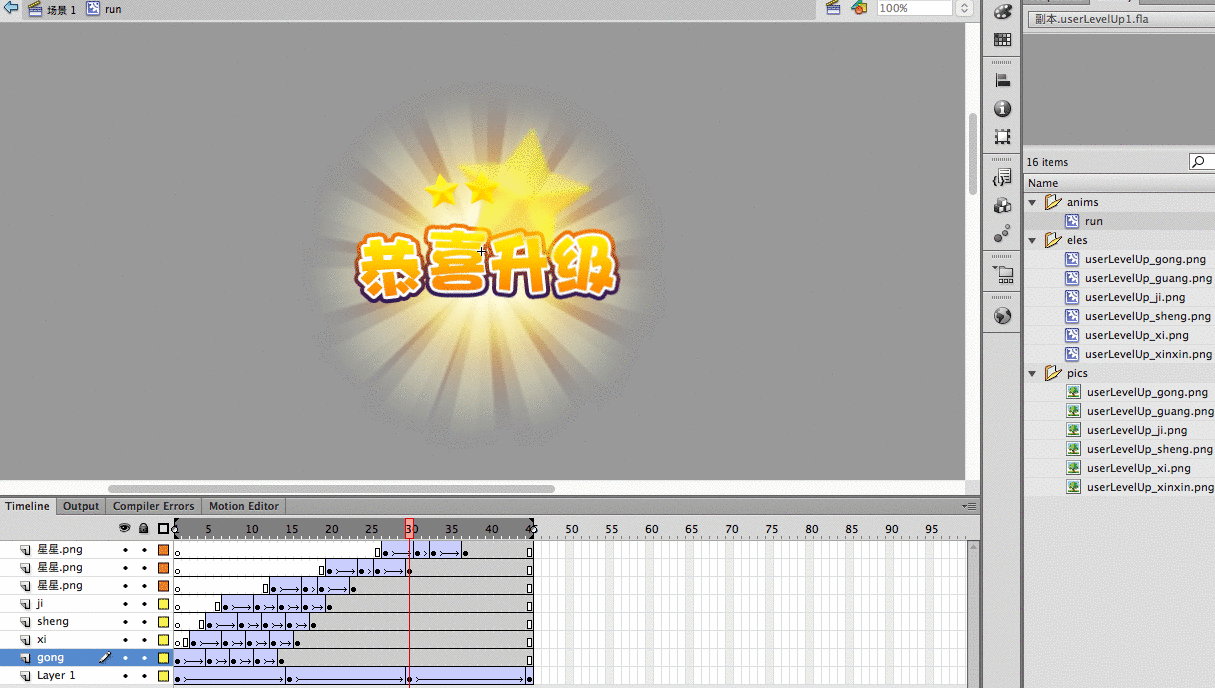Click the outline color swatch of xi layer
This screenshot has height=688, width=1215.
163,640
